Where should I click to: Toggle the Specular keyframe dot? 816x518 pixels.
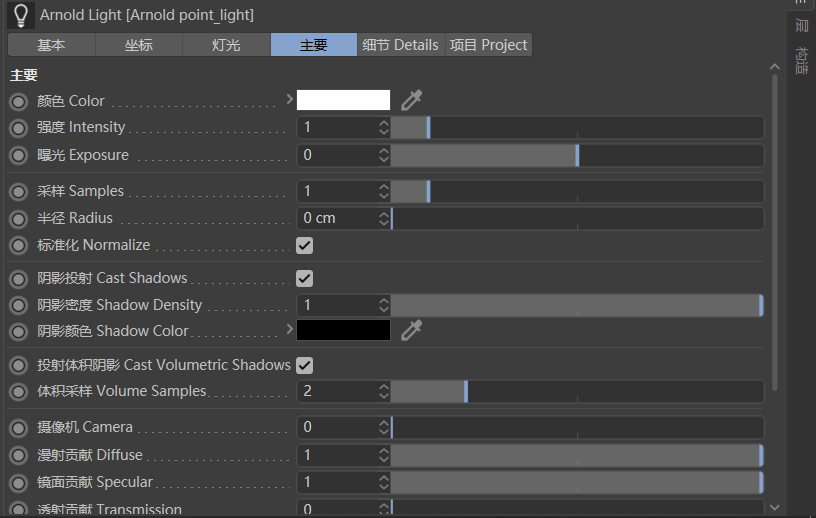point(18,483)
